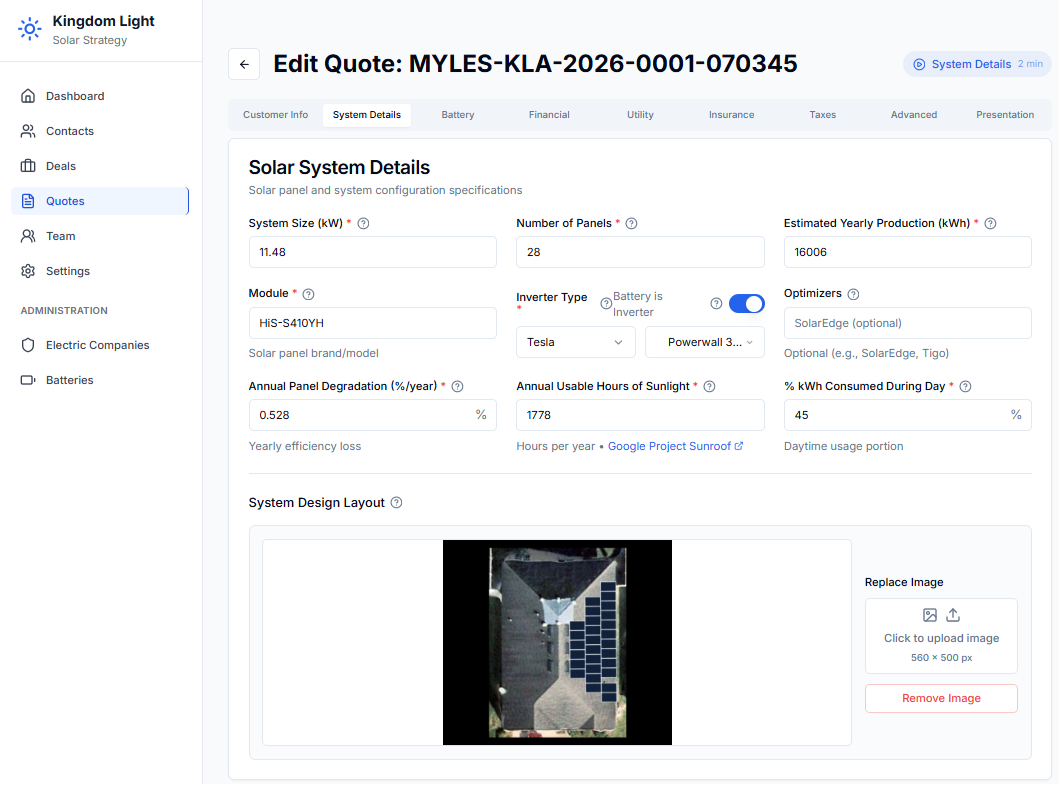Show help for System Size (kW)
The width and height of the screenshot is (1060, 785).
(x=363, y=224)
